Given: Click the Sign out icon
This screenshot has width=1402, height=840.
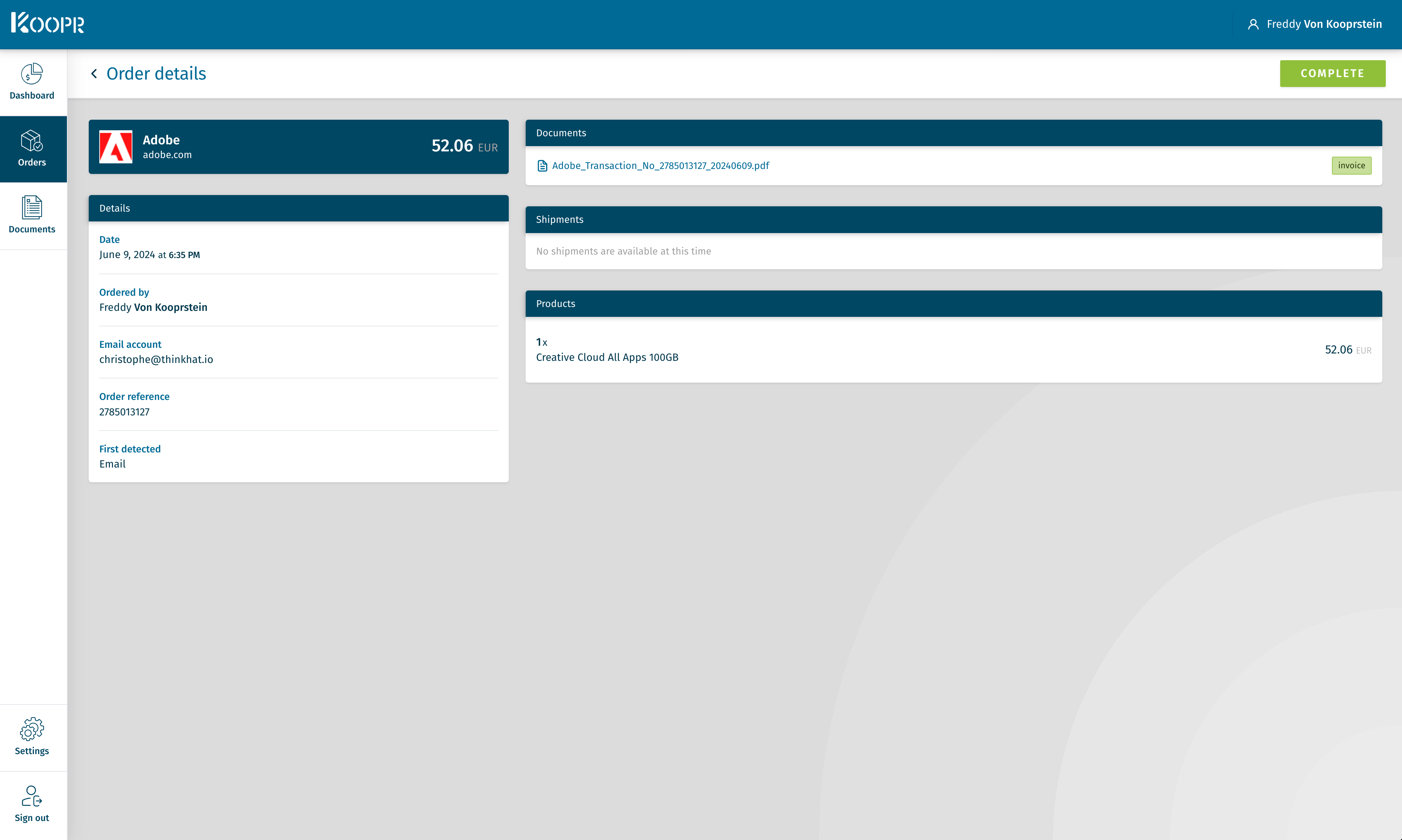Looking at the screenshot, I should (x=32, y=796).
